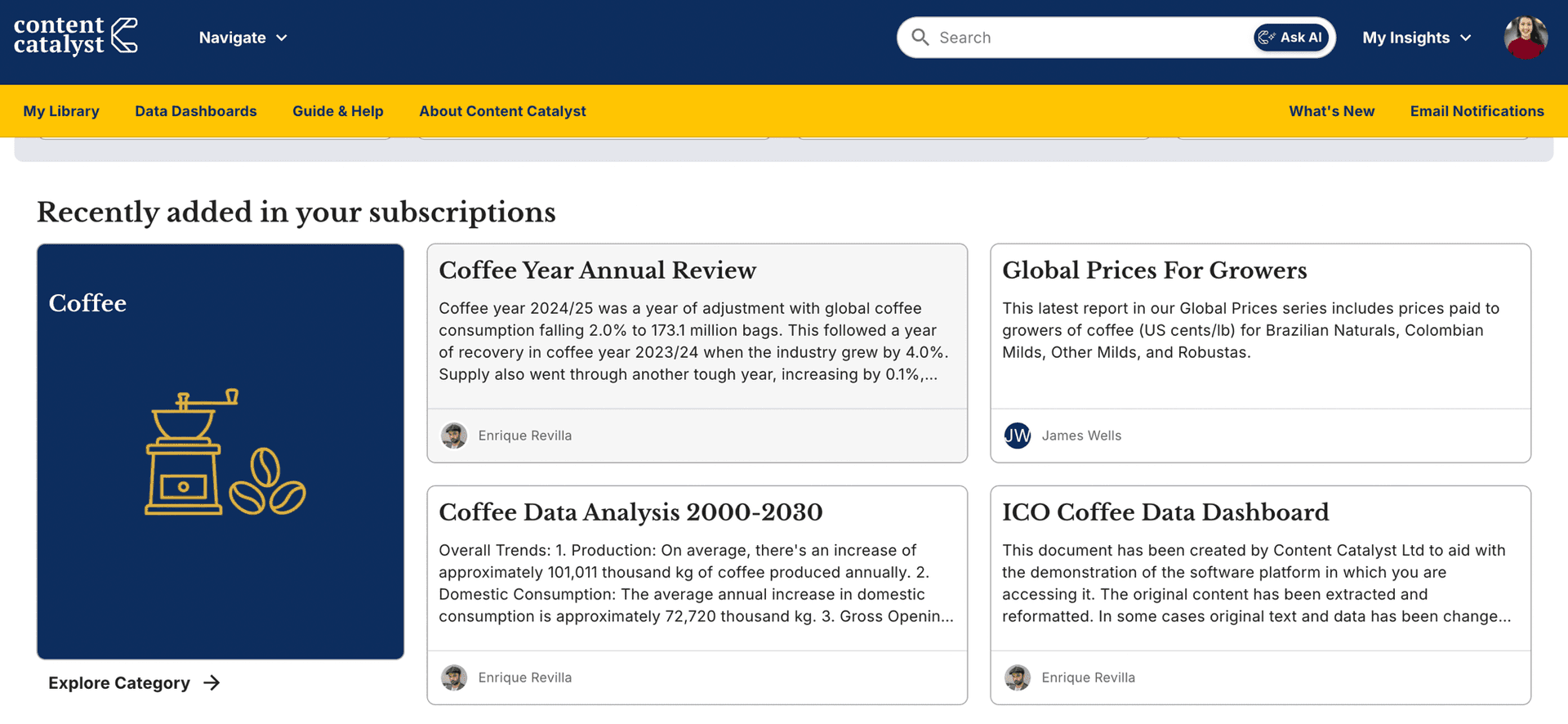Click the Content Catalyst logo
The height and width of the screenshot is (724, 1568).
pos(76,37)
